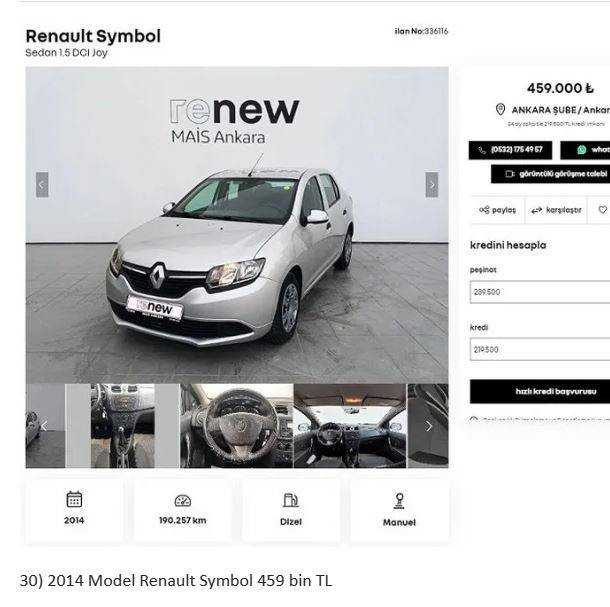Click the WhatsApp contact button

585,150
